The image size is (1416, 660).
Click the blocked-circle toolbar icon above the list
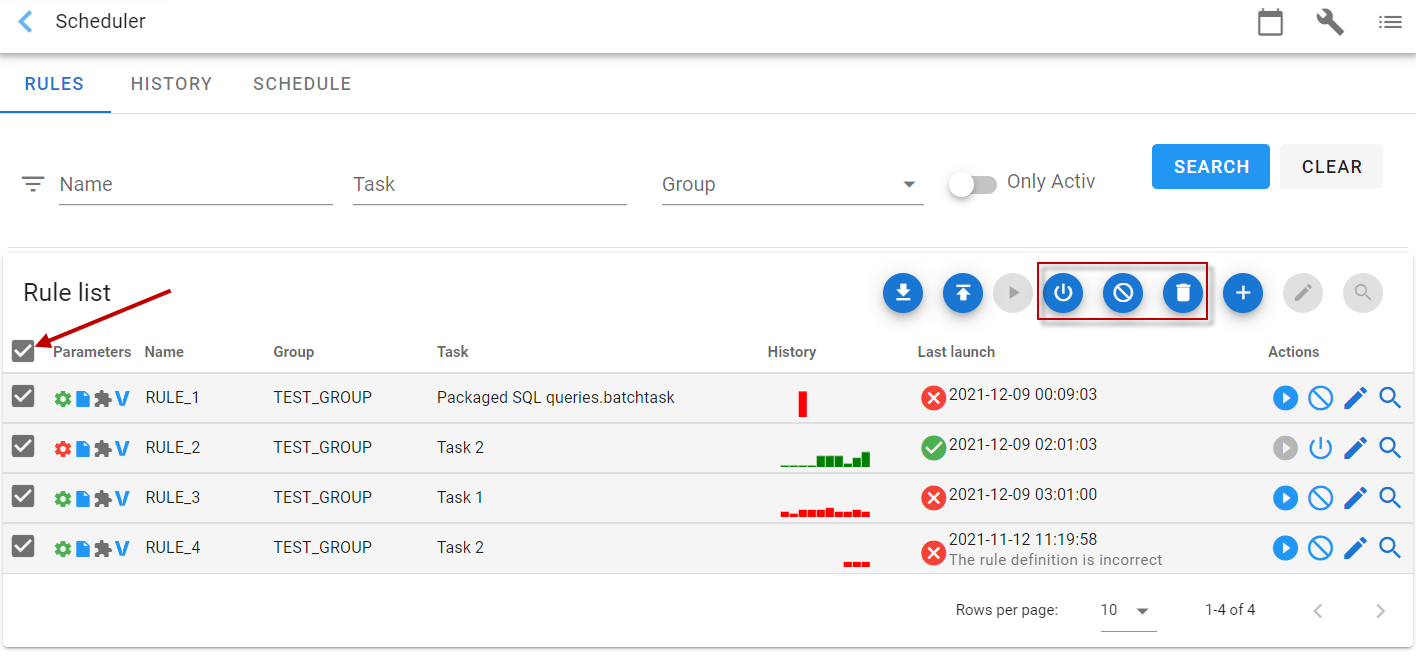point(1123,293)
